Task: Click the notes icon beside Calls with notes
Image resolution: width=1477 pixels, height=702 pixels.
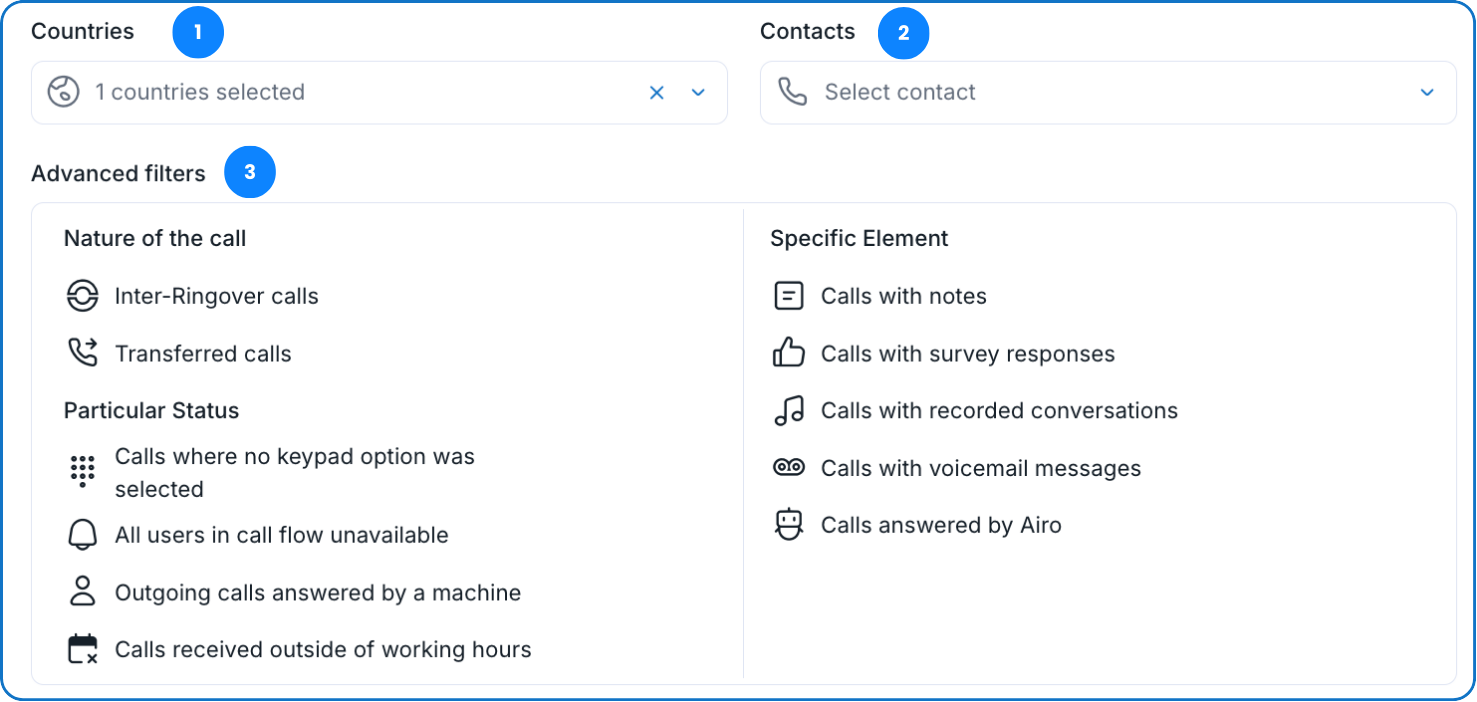Action: pyautogui.click(x=789, y=296)
